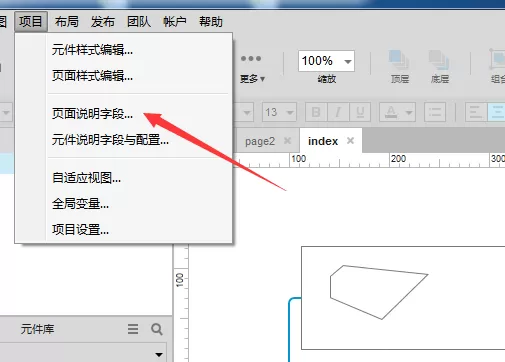Toggle underline text formatting
This screenshot has height=362, width=505.
pyautogui.click(x=360, y=112)
